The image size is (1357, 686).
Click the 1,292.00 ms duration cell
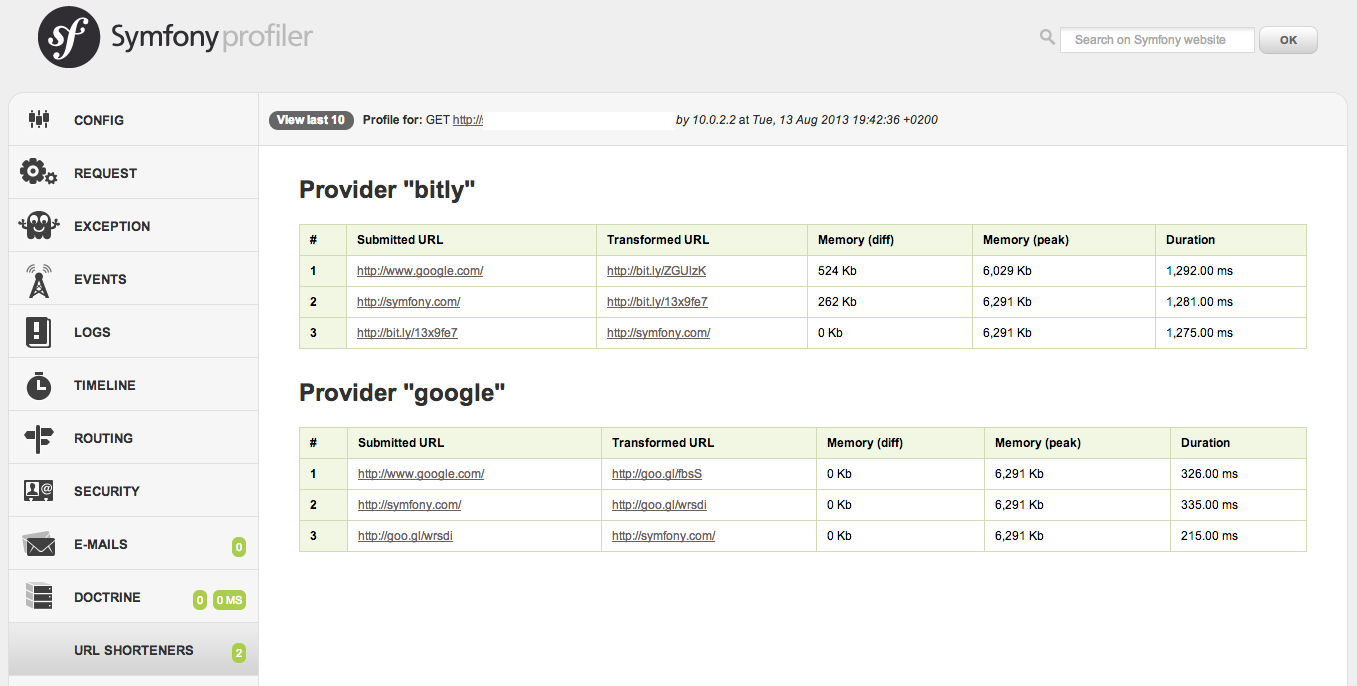click(x=1230, y=271)
